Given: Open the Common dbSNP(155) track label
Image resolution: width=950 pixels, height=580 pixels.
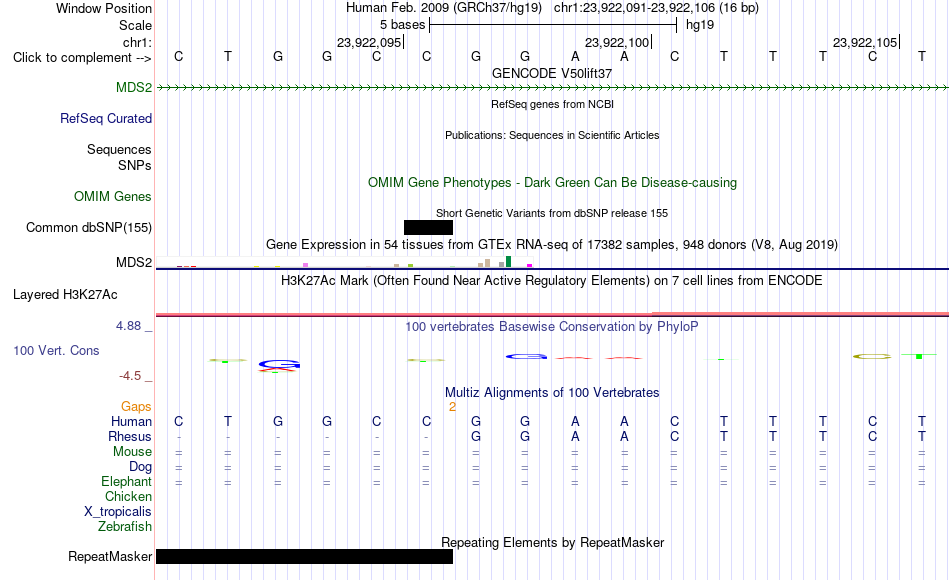Looking at the screenshot, I should [x=89, y=227].
